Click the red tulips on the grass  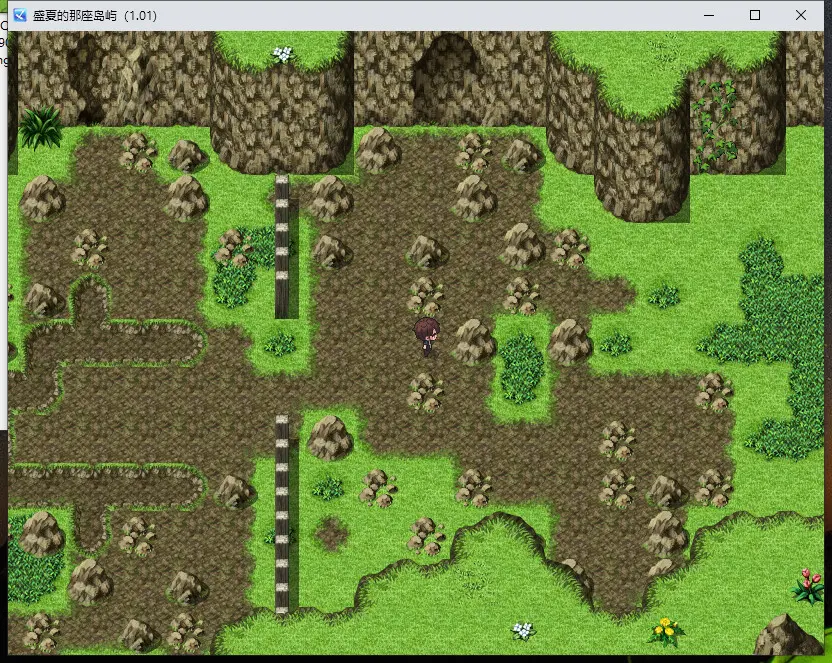click(x=808, y=586)
